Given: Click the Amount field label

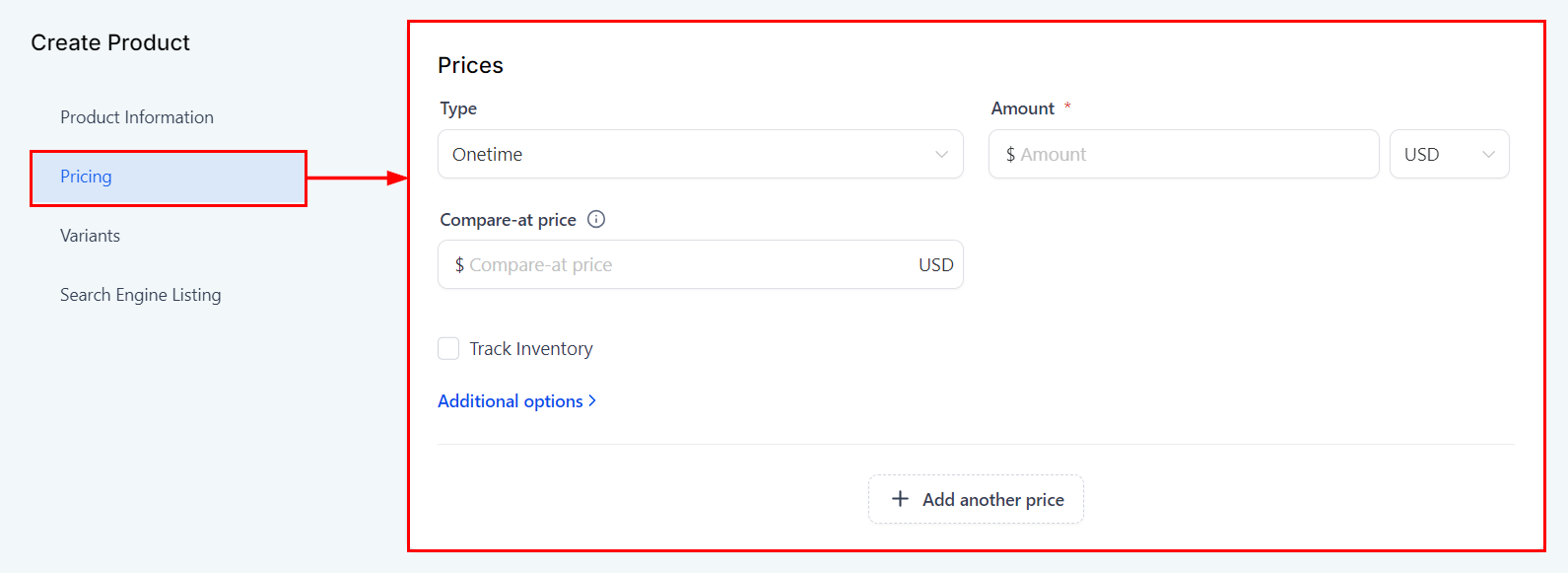Looking at the screenshot, I should pyautogui.click(x=1022, y=108).
